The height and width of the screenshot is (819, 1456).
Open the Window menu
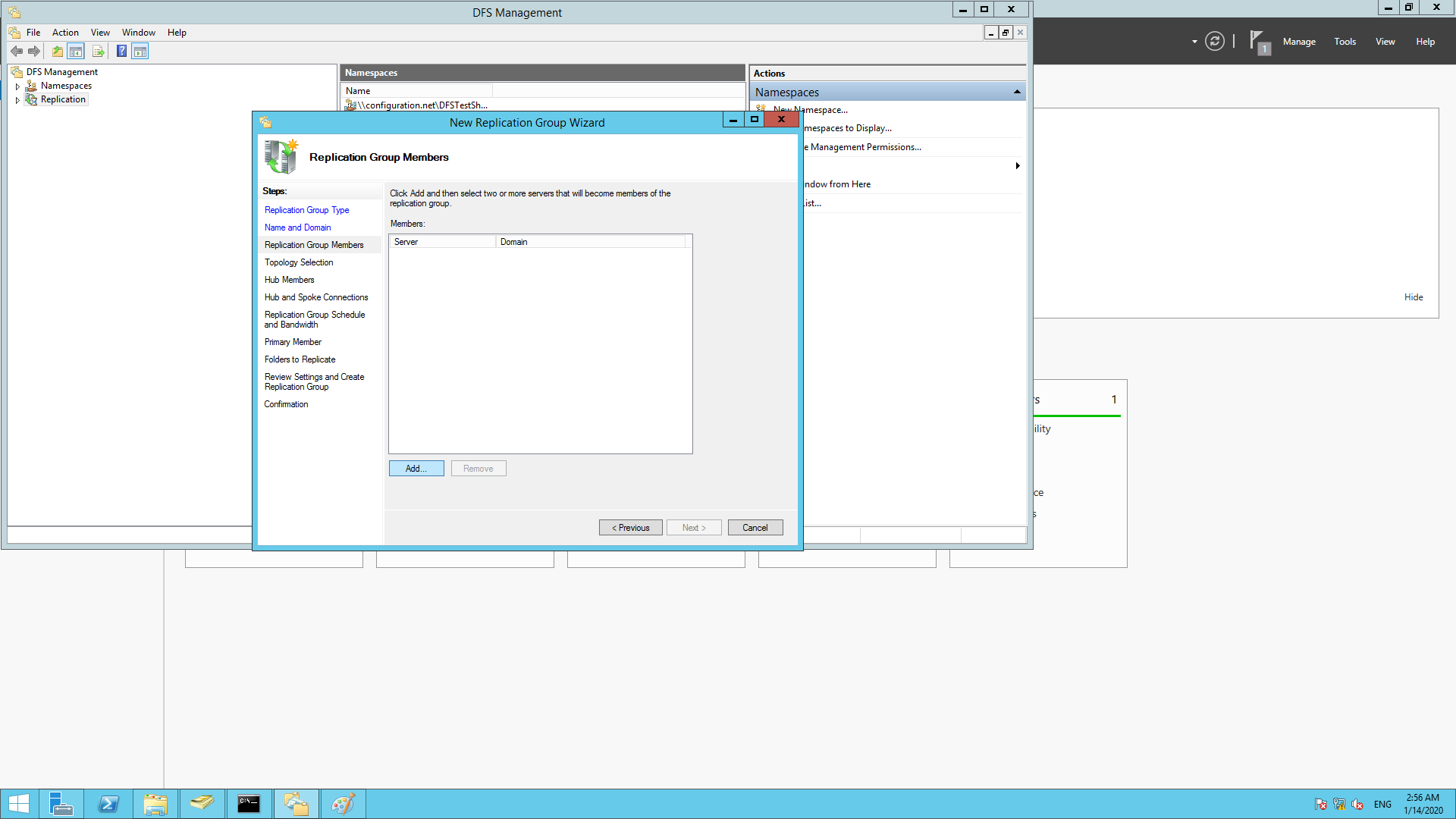(139, 32)
